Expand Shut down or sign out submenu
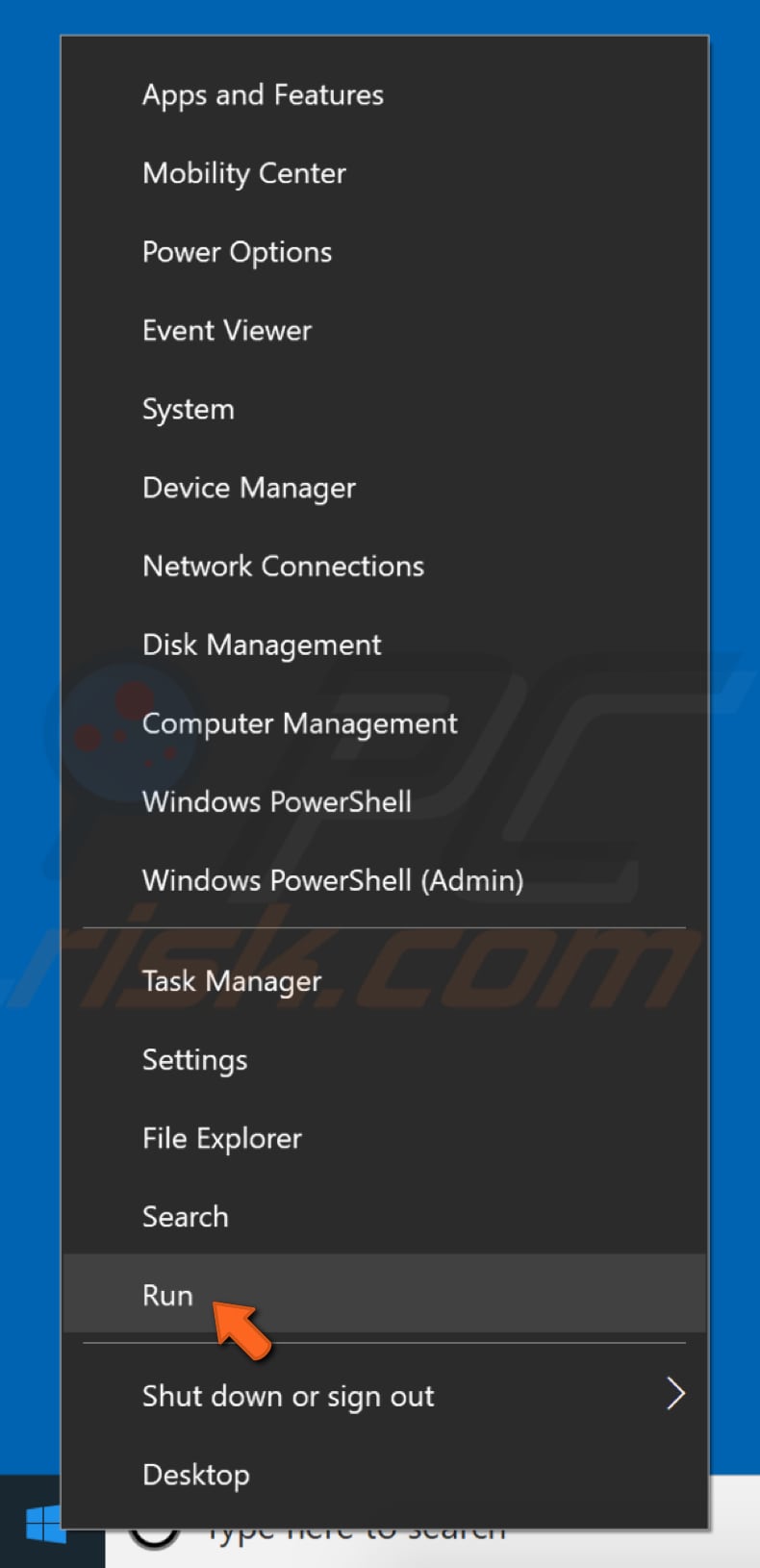Screen dimensions: 760x1568 288,1396
